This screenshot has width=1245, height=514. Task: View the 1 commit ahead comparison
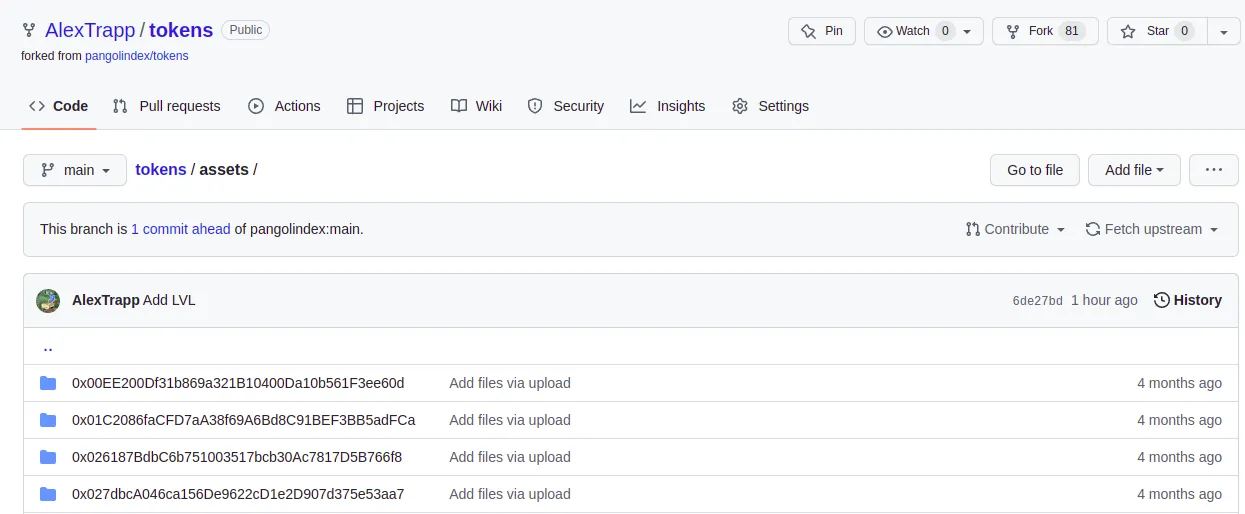(181, 229)
